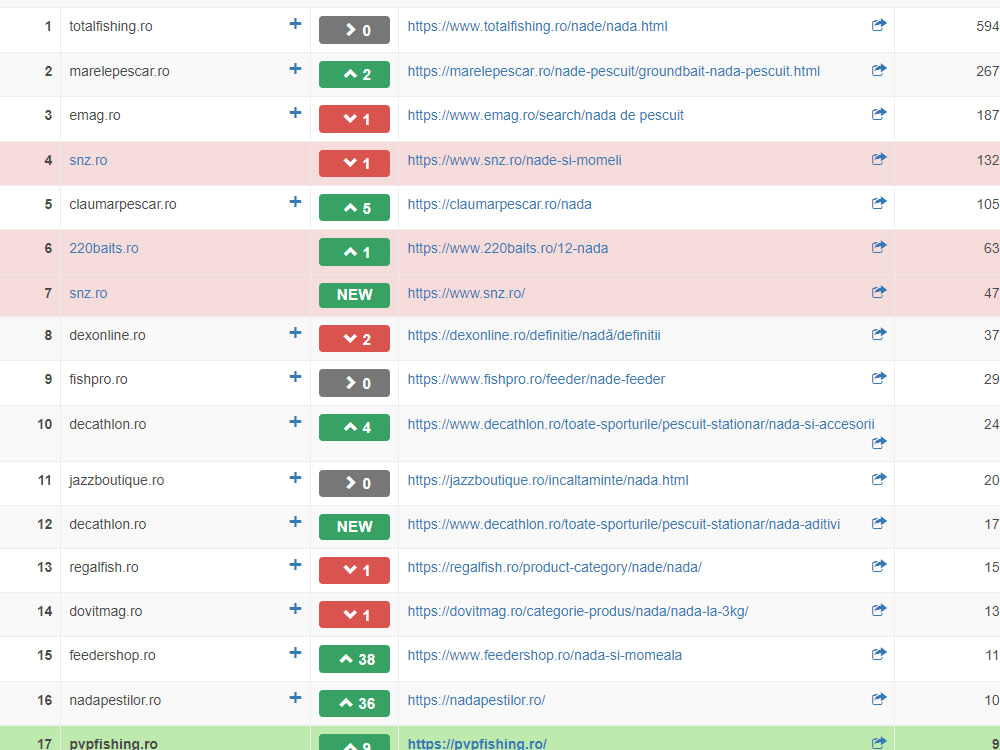The width and height of the screenshot is (1000, 750).
Task: Open the regalfish.ro product-category link
Action: coord(555,567)
